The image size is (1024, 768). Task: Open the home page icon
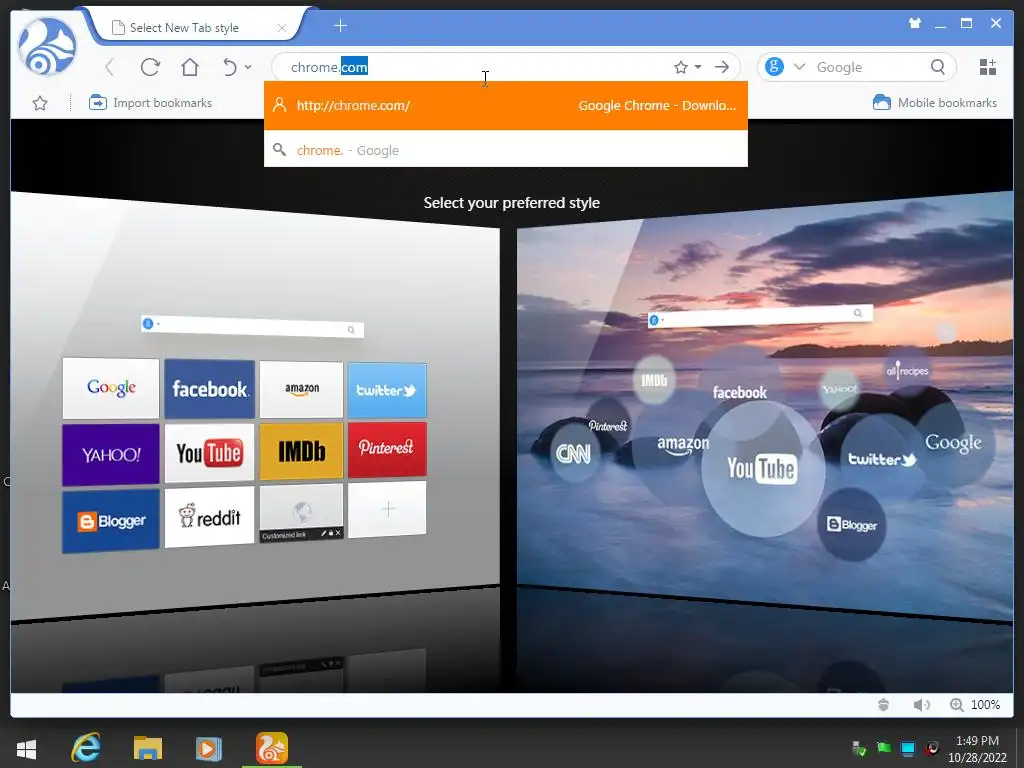[x=190, y=67]
